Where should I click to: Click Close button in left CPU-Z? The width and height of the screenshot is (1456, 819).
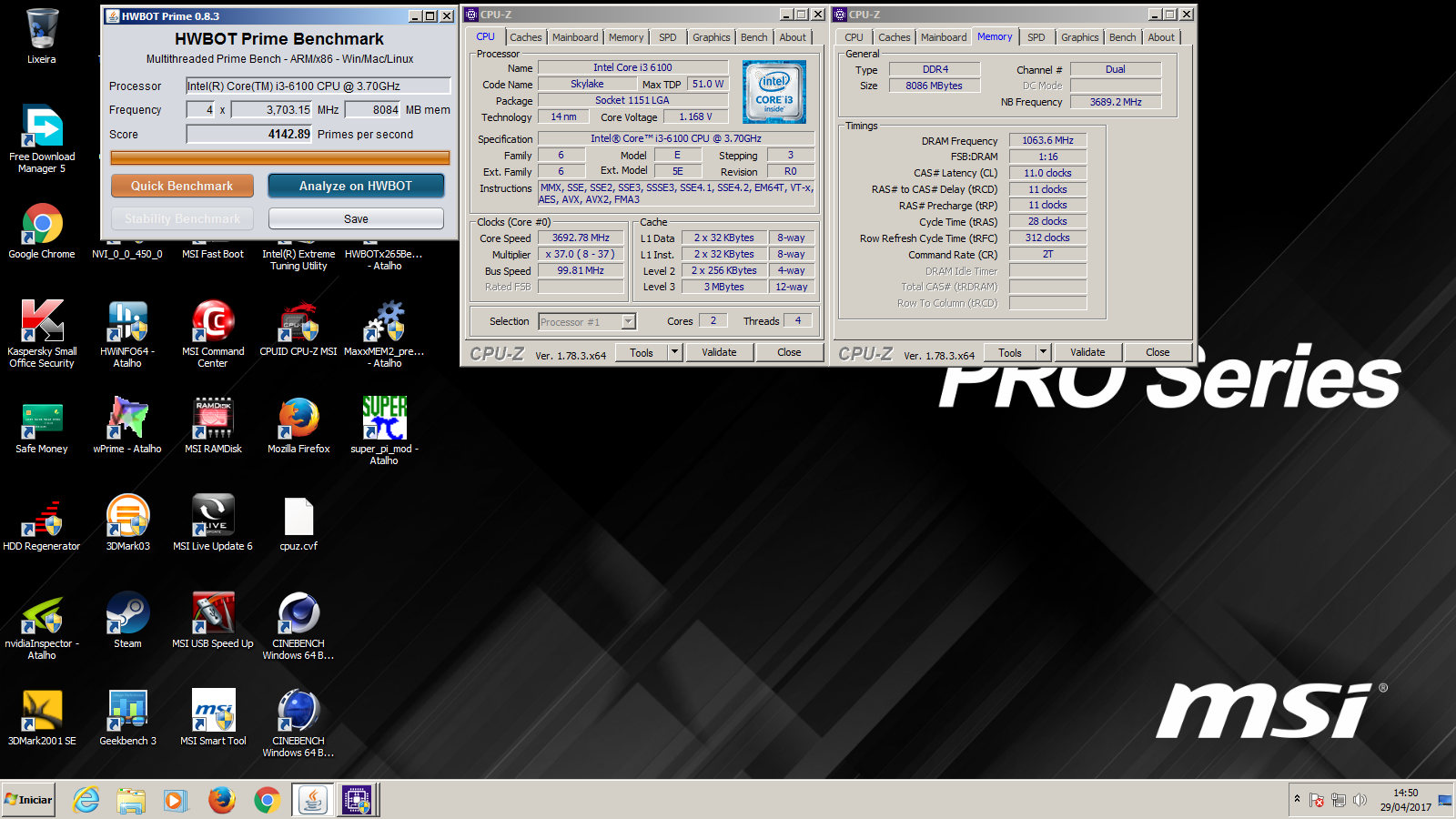pos(789,352)
